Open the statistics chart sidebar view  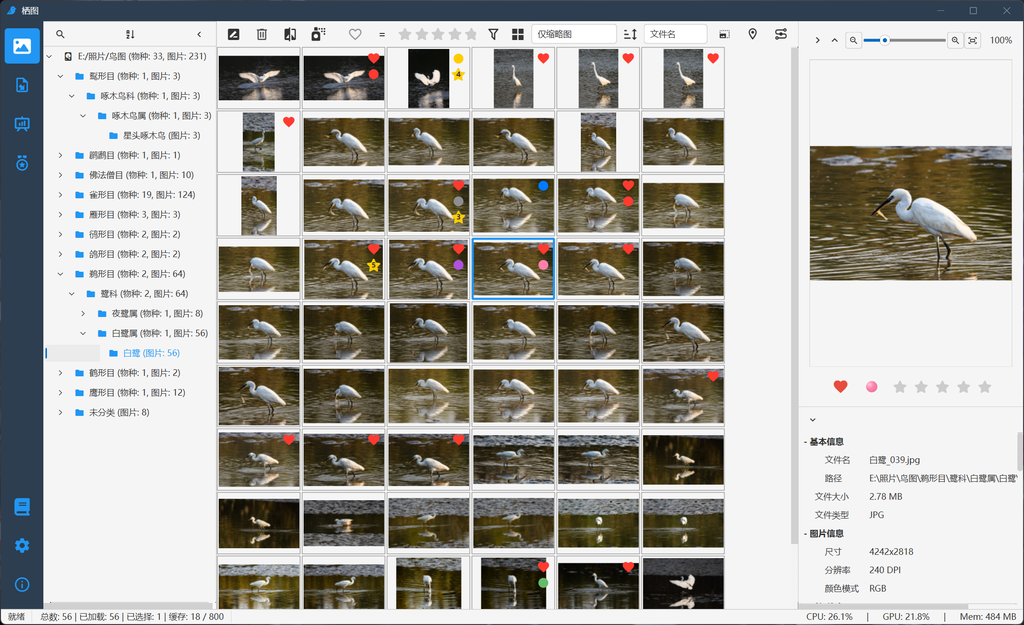(22, 124)
